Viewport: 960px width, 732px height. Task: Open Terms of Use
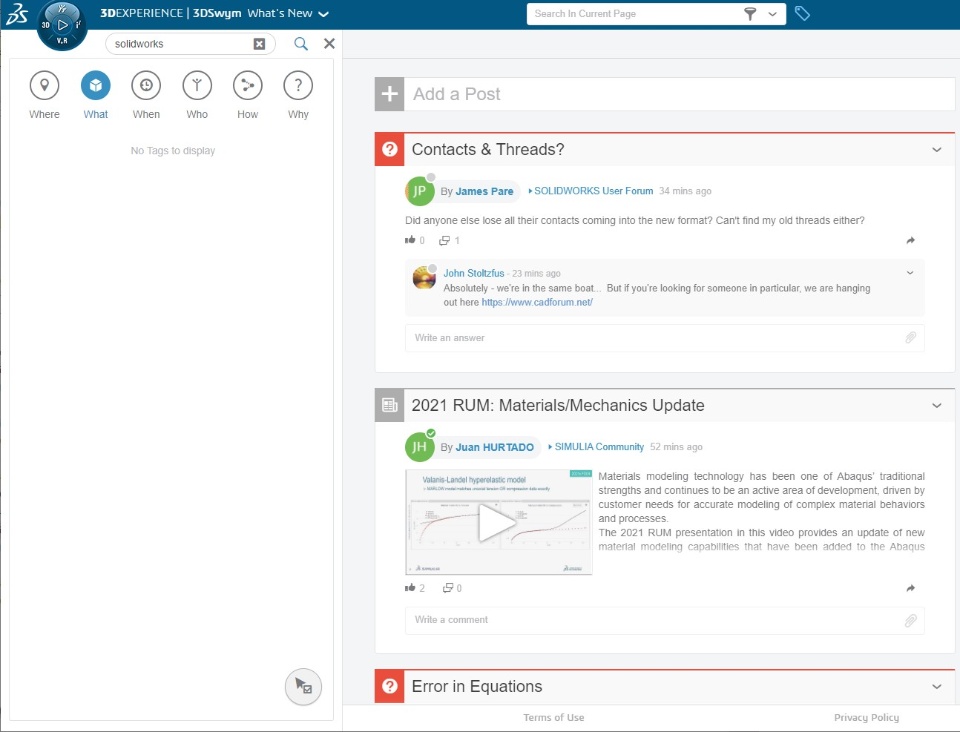(x=553, y=717)
